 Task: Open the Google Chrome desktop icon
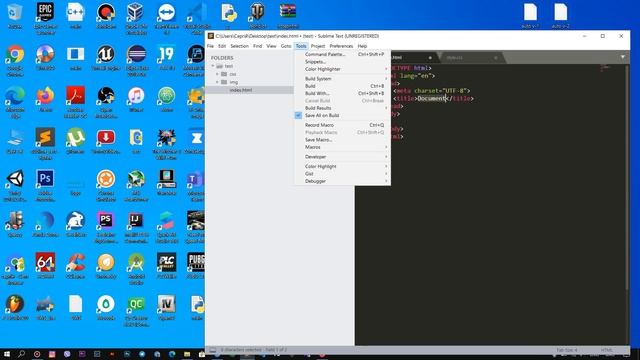pyautogui.click(x=15, y=61)
